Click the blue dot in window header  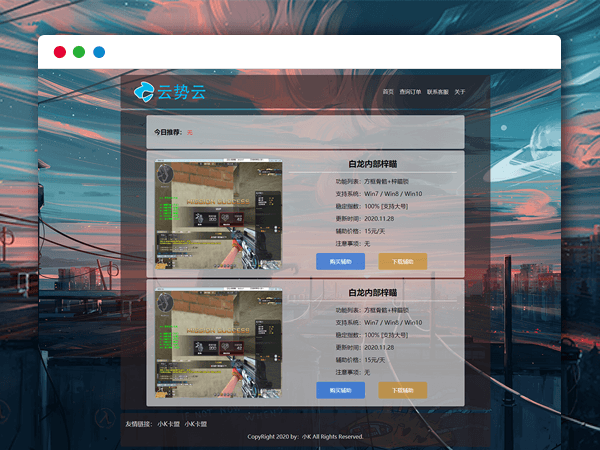(x=99, y=52)
